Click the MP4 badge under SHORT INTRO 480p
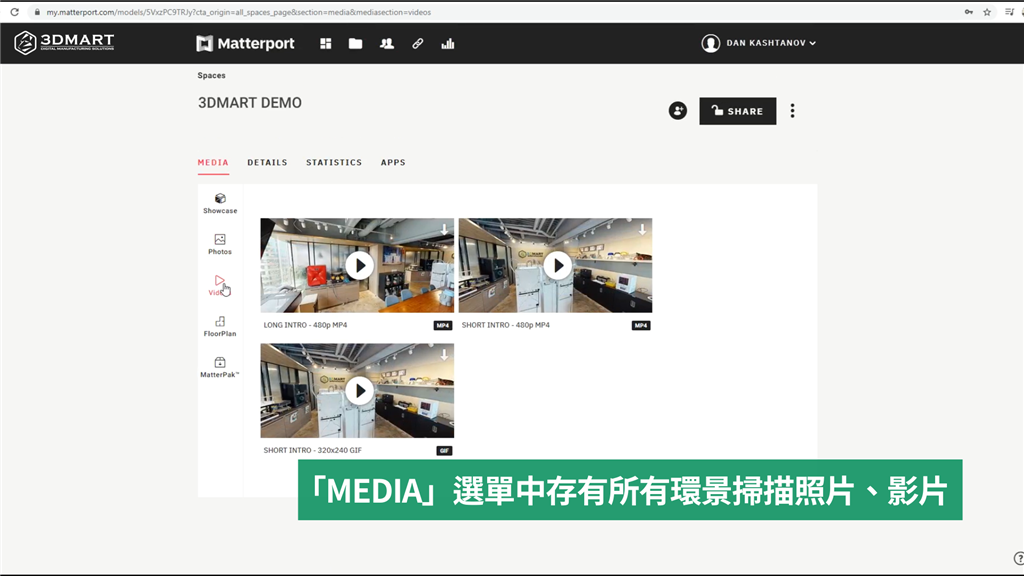 (641, 325)
